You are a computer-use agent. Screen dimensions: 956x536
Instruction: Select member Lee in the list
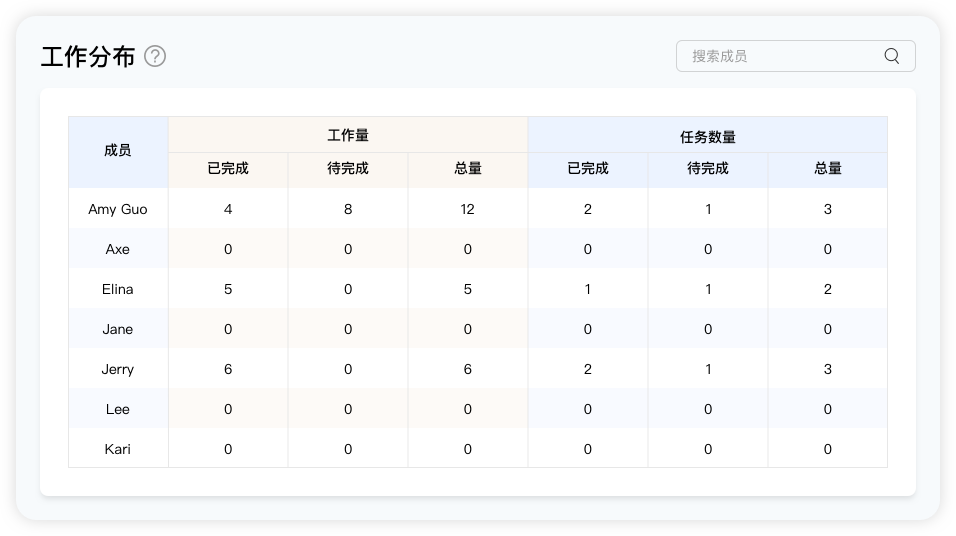pyautogui.click(x=118, y=409)
